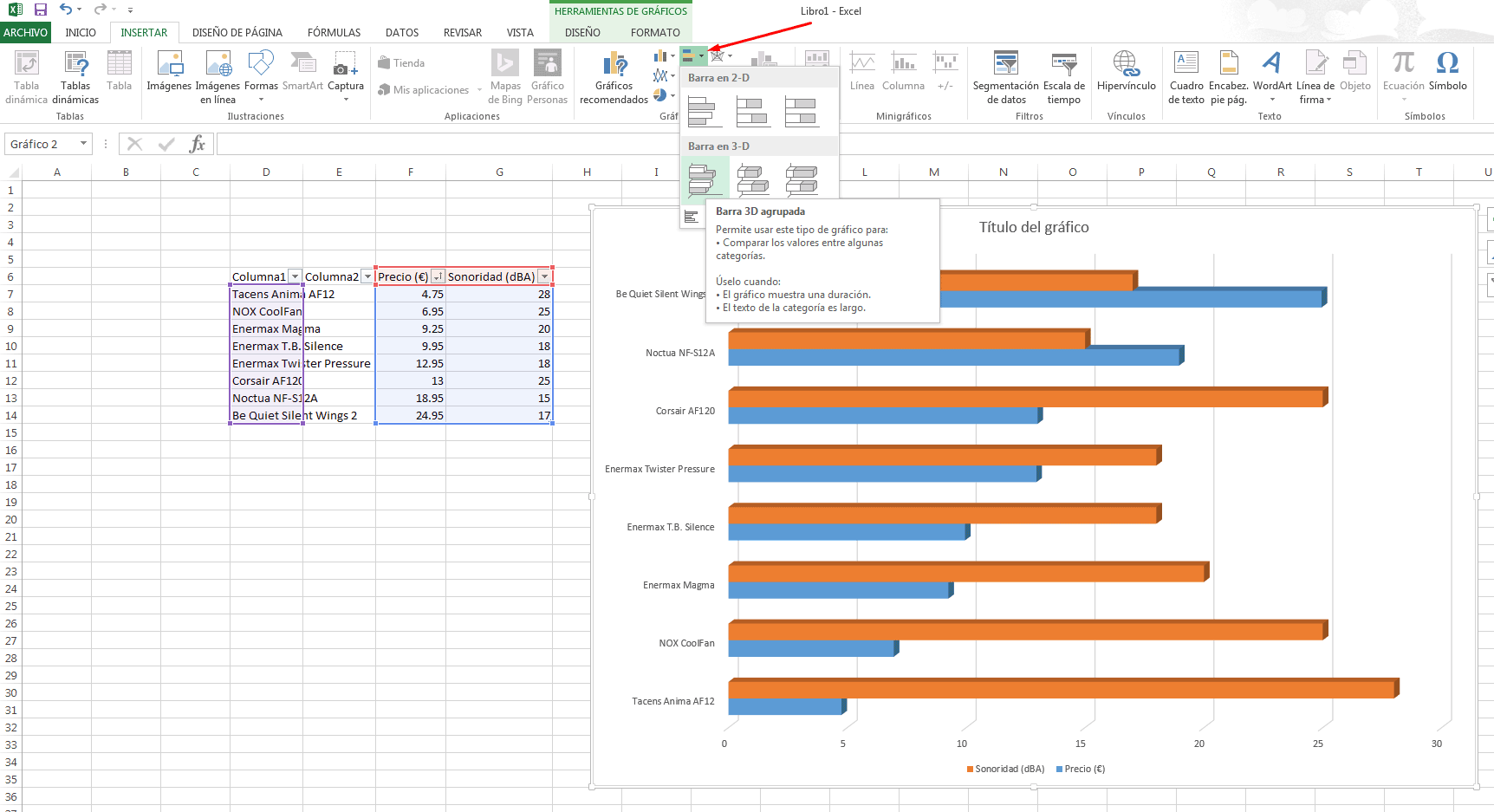Switch to the REVISAR tab

pyautogui.click(x=463, y=32)
